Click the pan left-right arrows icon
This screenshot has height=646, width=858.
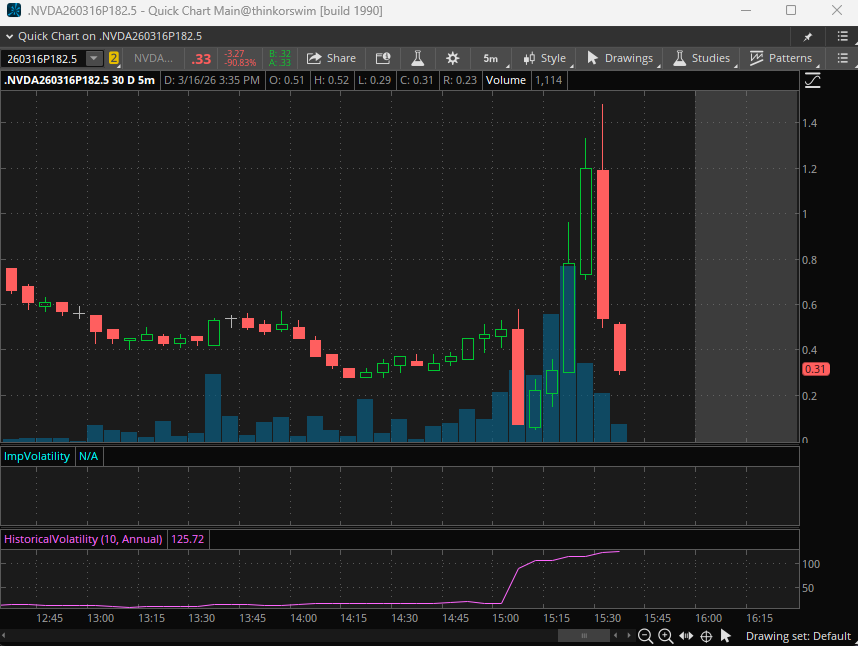click(x=686, y=636)
